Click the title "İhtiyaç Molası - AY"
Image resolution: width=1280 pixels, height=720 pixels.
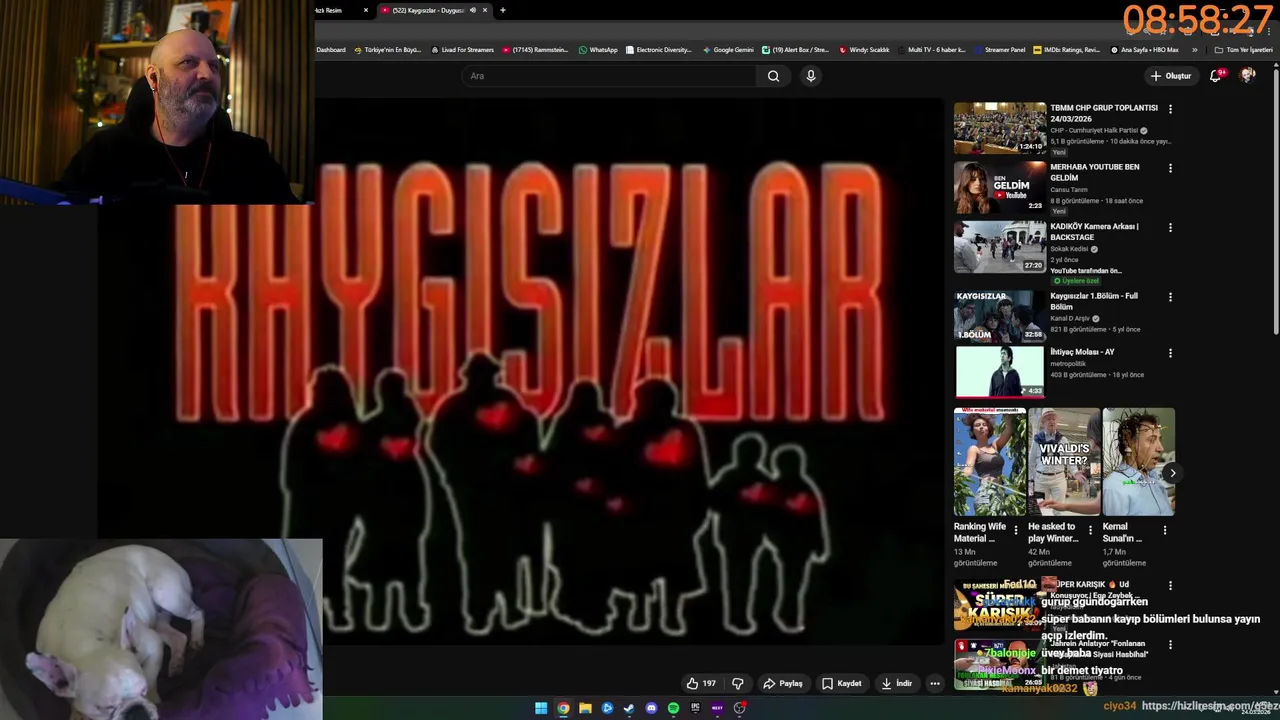(1082, 352)
